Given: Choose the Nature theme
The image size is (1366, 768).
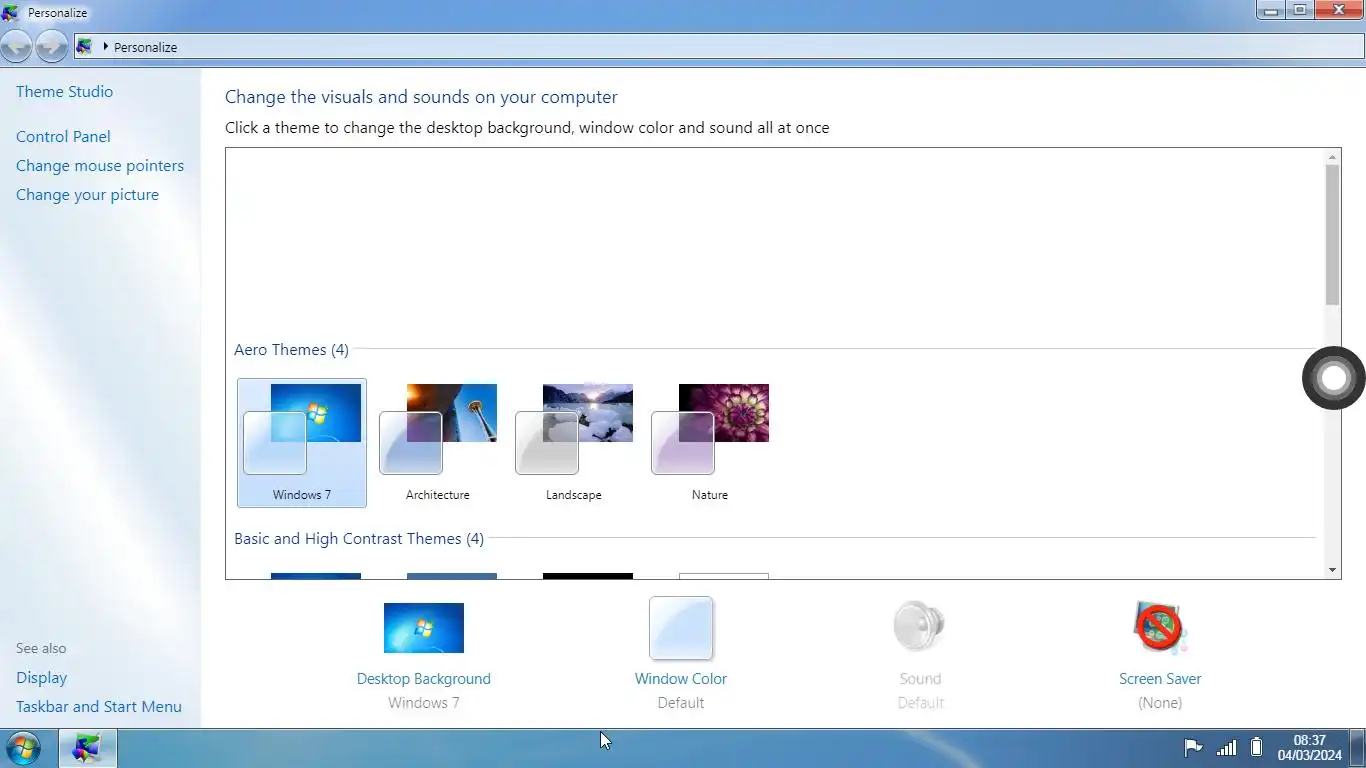Looking at the screenshot, I should tap(710, 442).
